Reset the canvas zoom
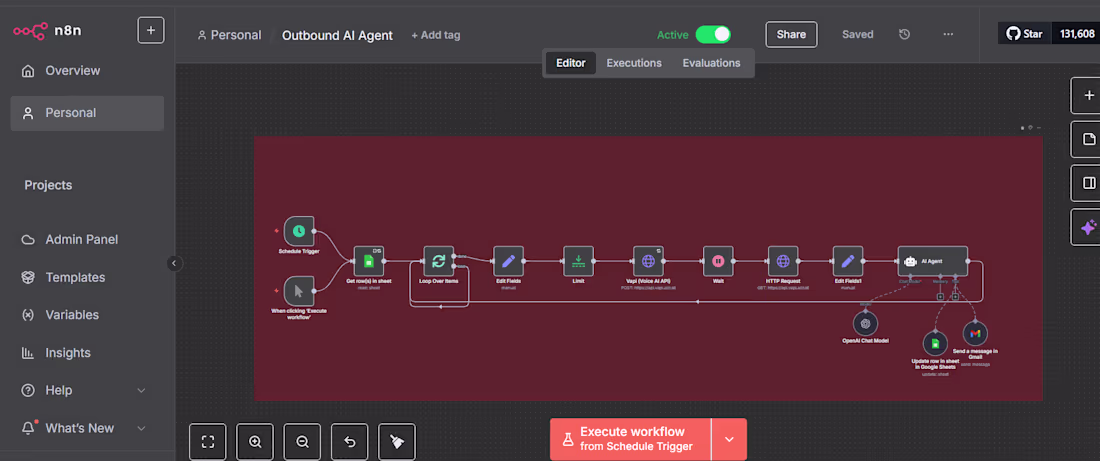Image resolution: width=1100 pixels, height=461 pixels. (350, 441)
